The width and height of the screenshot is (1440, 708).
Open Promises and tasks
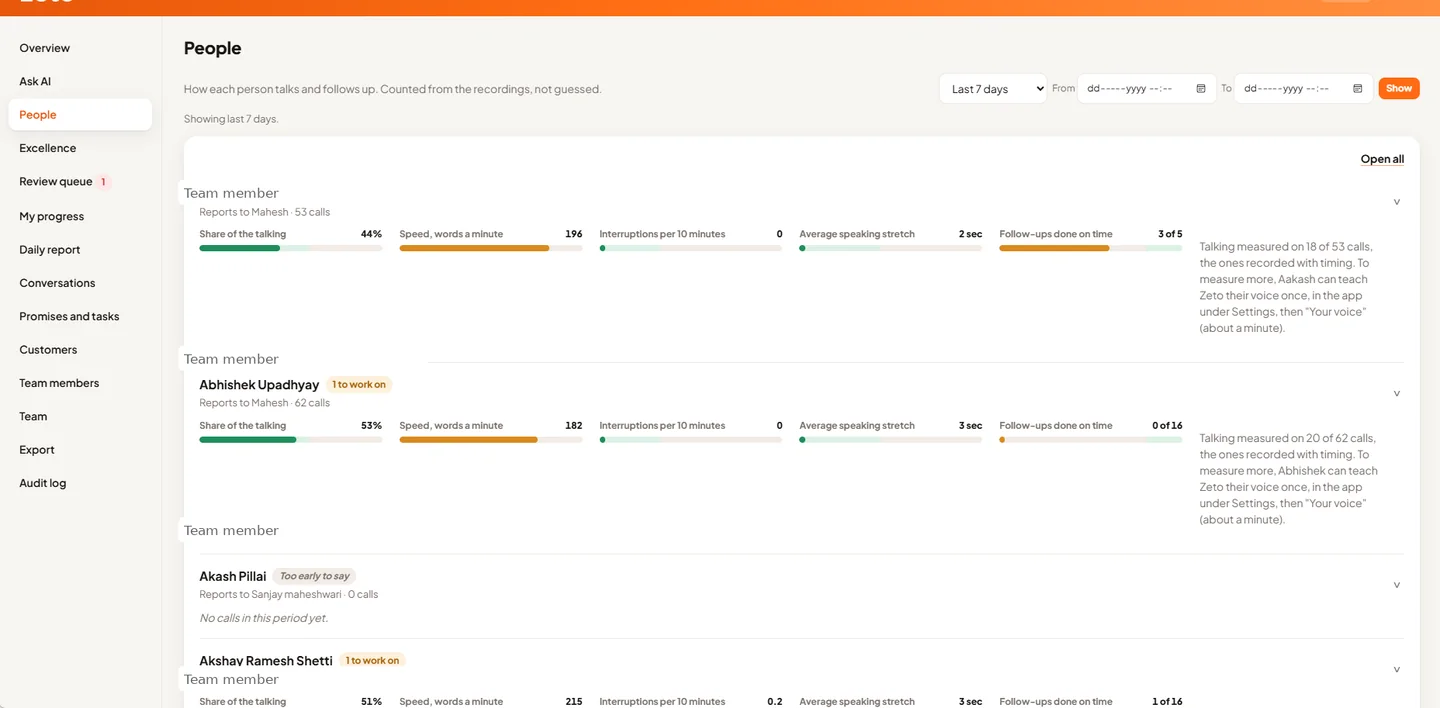tap(80, 316)
